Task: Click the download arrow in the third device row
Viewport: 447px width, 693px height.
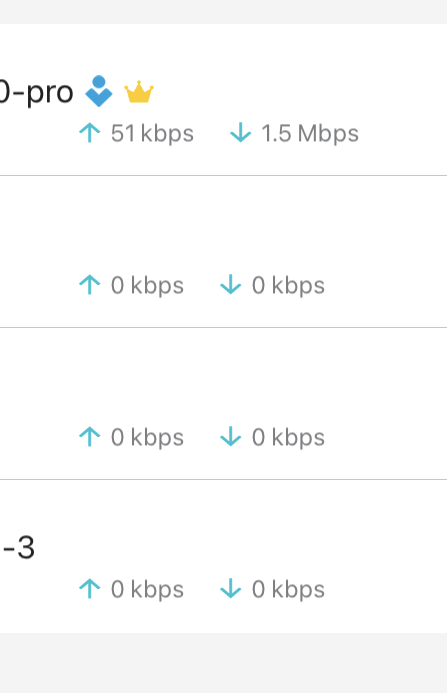Action: (231, 437)
